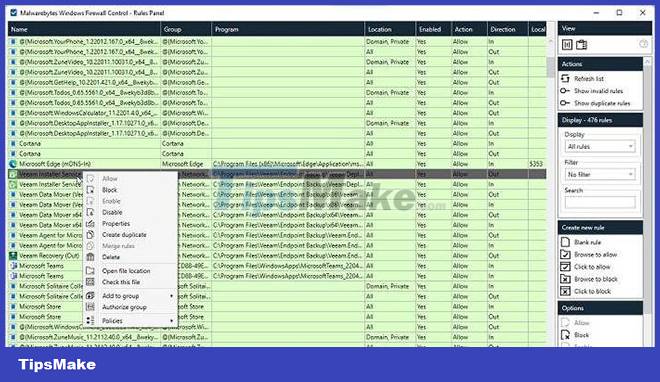Click the right panel scroll-up arrow
The width and height of the screenshot is (660, 382).
[x=647, y=62]
